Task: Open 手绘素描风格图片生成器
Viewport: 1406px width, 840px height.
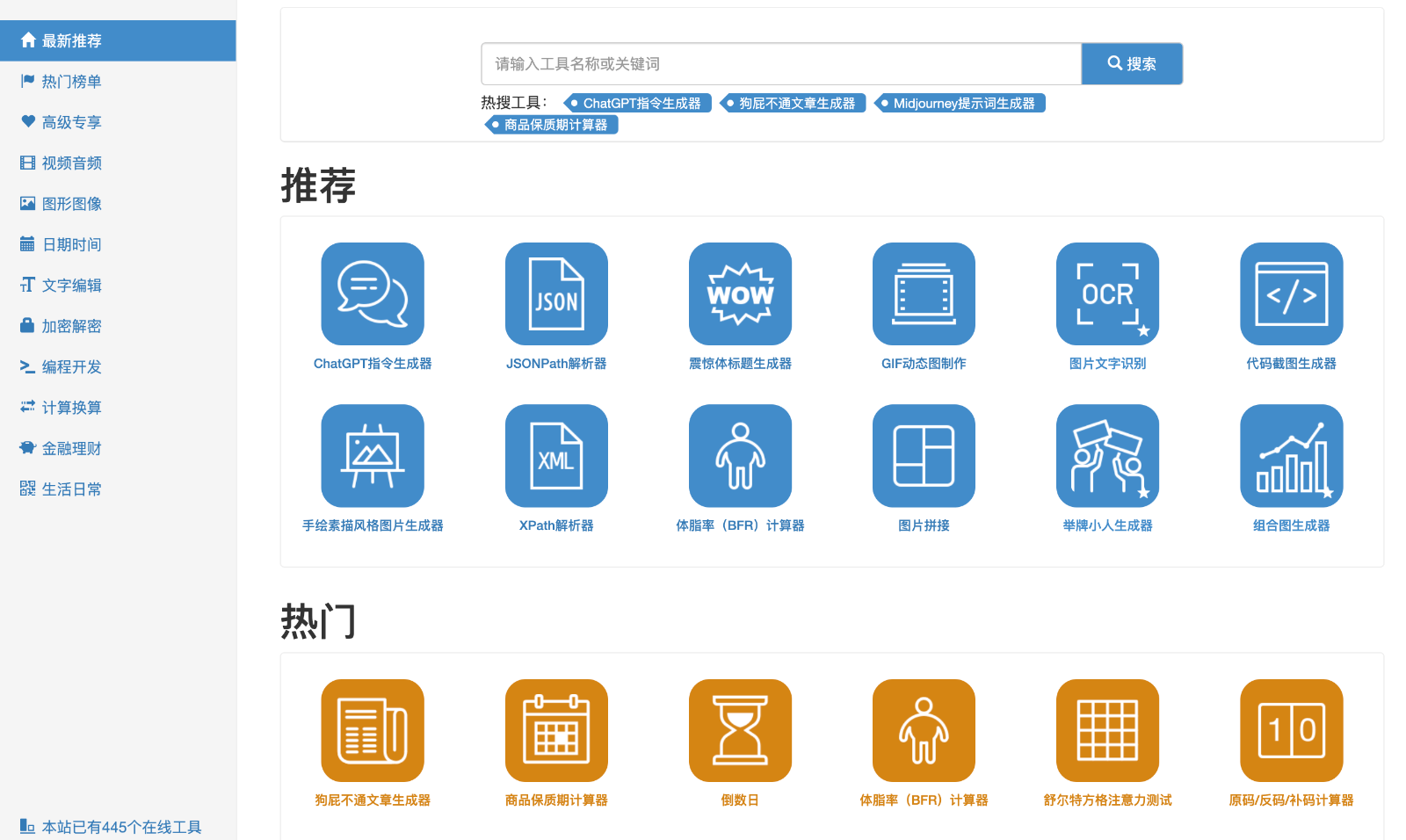Action: [373, 455]
